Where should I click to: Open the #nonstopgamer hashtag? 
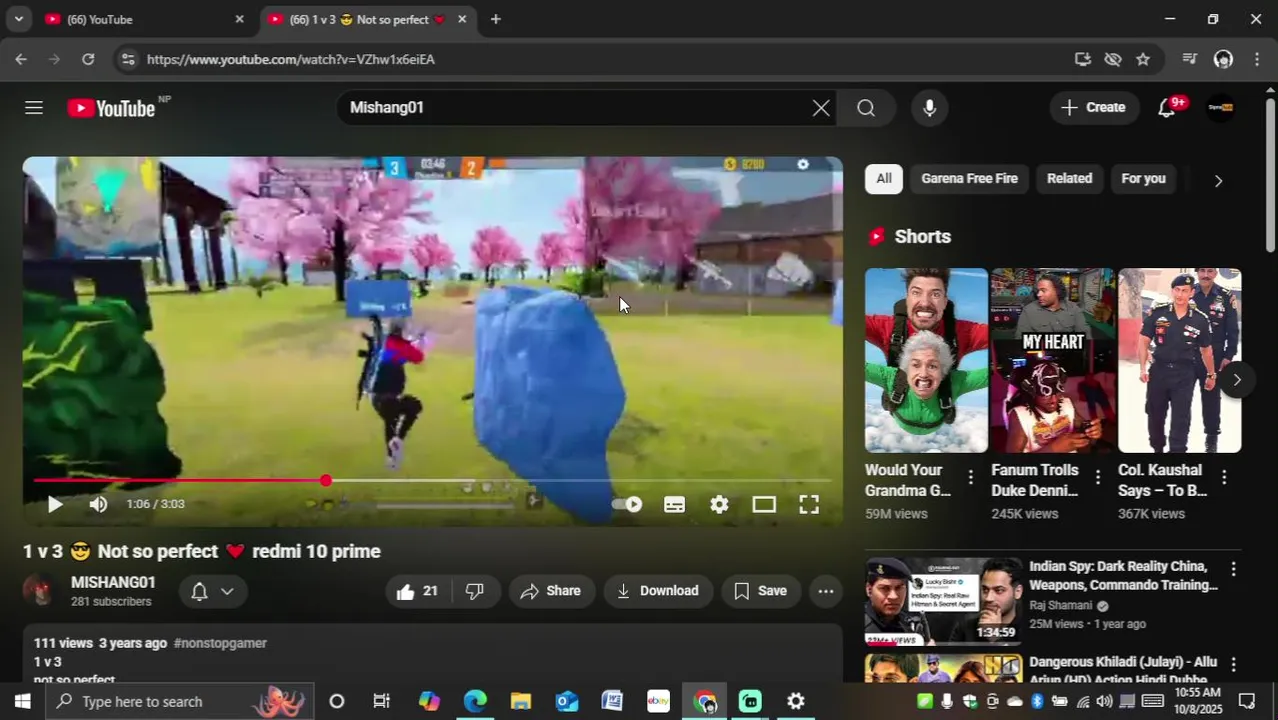pyautogui.click(x=220, y=643)
